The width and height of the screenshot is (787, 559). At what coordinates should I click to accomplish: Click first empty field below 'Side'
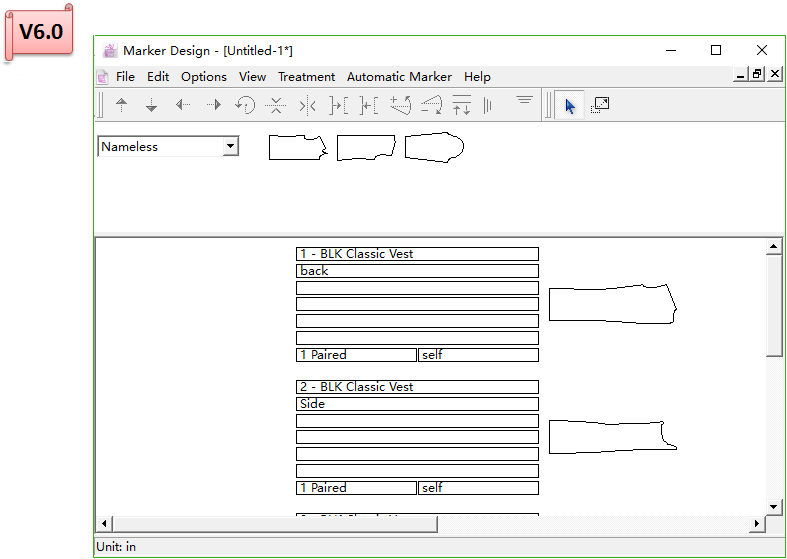pos(417,421)
